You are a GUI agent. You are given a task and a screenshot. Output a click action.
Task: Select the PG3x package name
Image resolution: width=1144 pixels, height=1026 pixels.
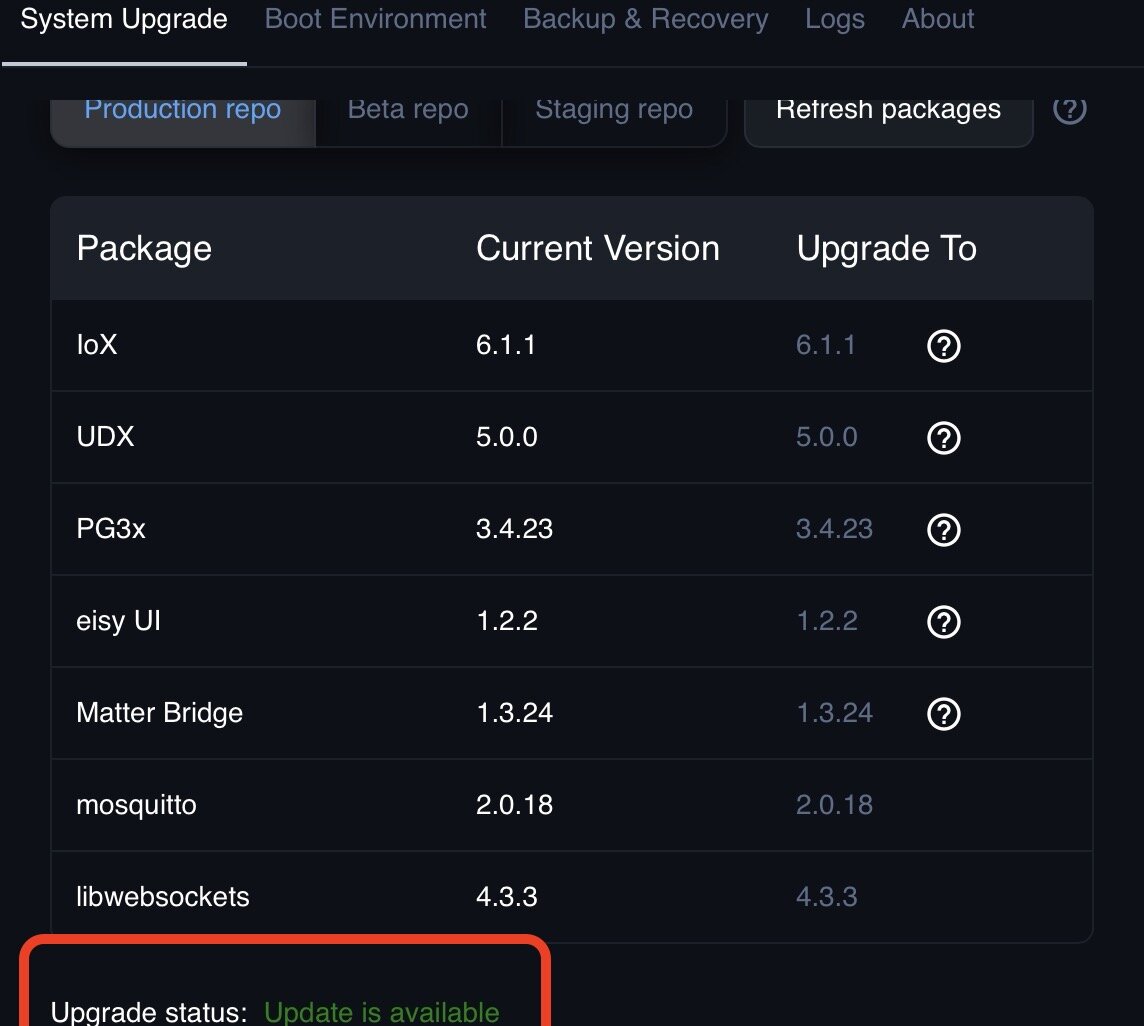111,528
